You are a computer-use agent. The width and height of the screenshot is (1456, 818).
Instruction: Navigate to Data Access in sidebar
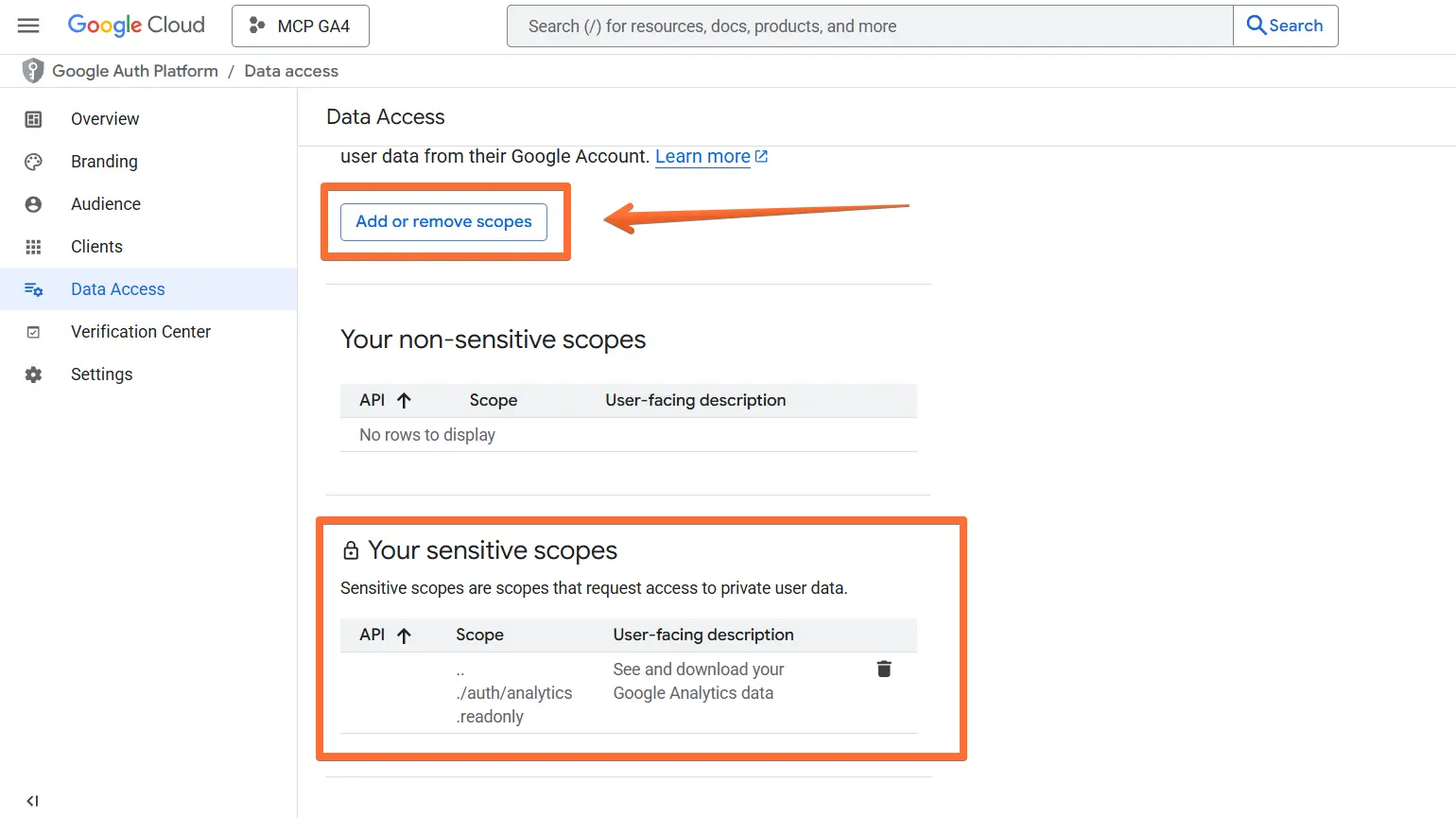tap(117, 288)
